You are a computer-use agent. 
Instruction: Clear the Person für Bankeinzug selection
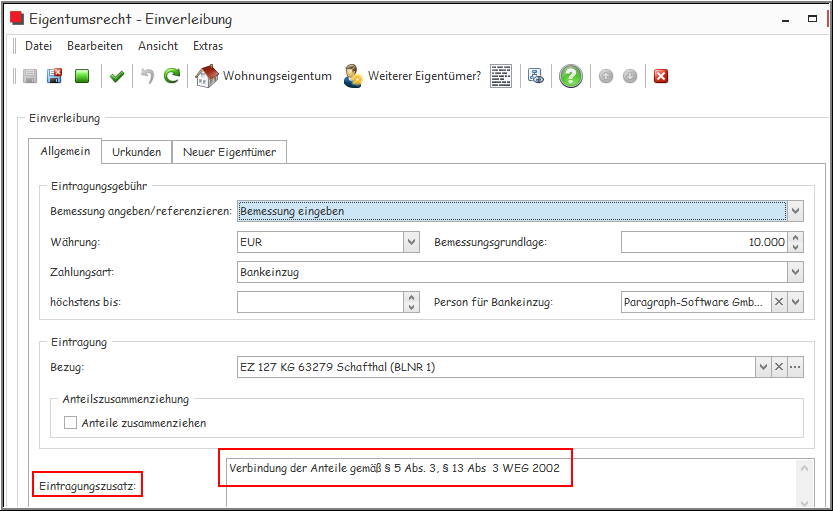(778, 302)
